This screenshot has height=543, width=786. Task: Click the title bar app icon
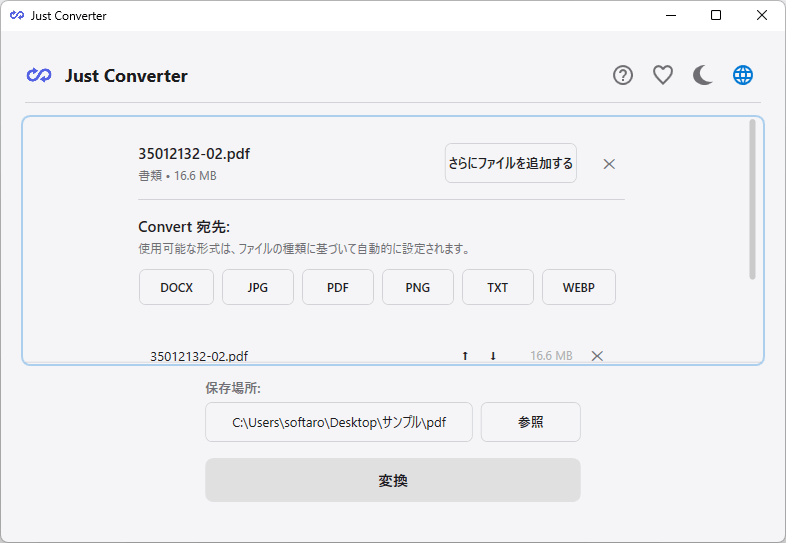(17, 16)
